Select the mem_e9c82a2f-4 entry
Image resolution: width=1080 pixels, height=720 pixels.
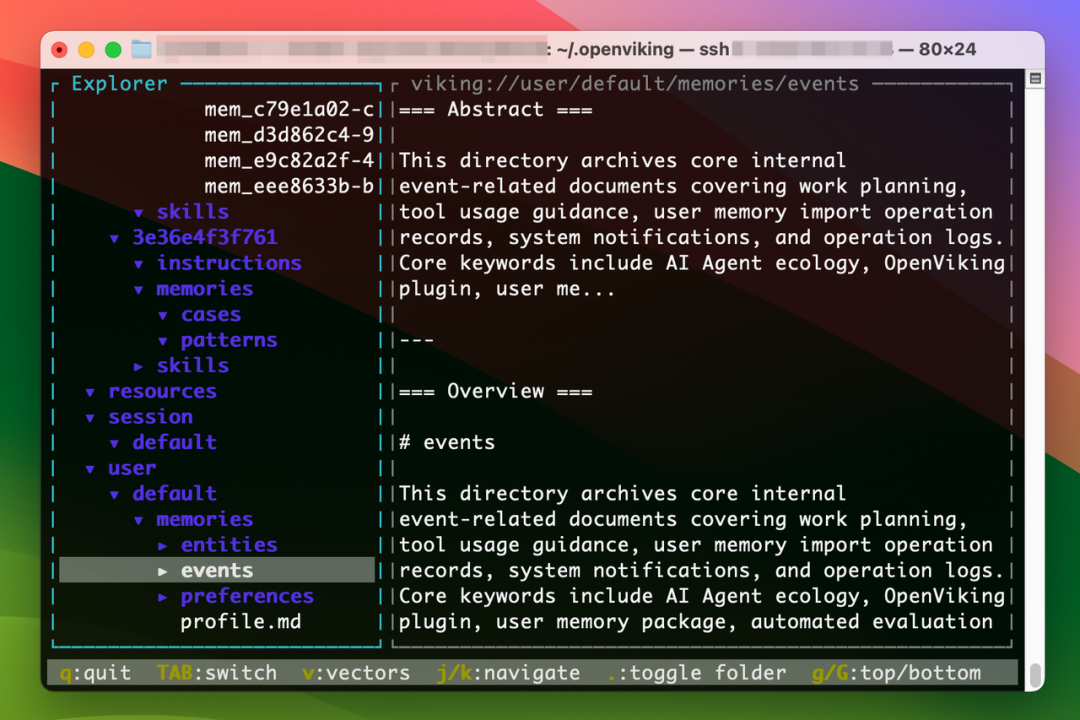click(289, 161)
